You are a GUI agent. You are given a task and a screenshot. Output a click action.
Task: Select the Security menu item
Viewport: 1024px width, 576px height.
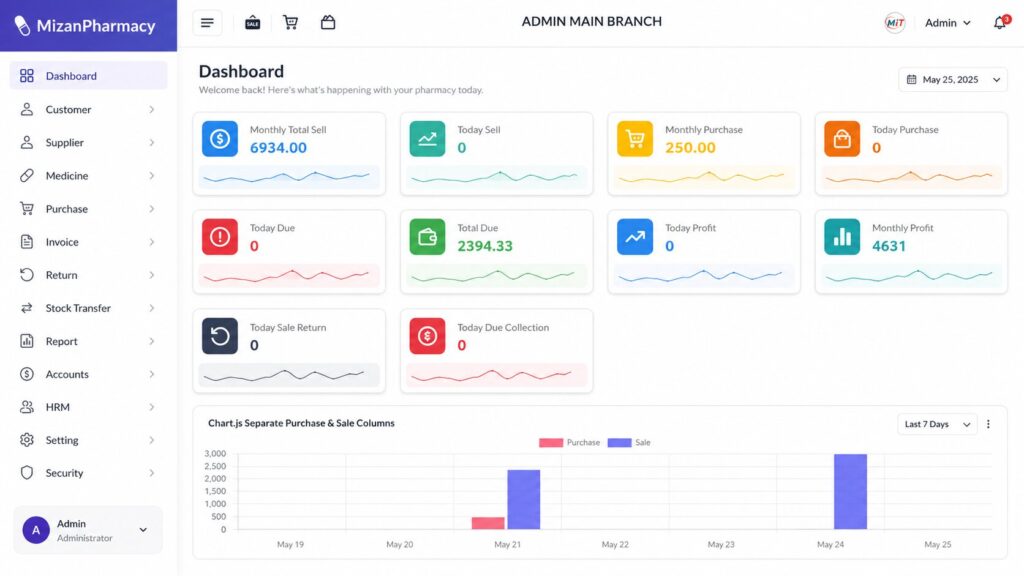[88, 473]
